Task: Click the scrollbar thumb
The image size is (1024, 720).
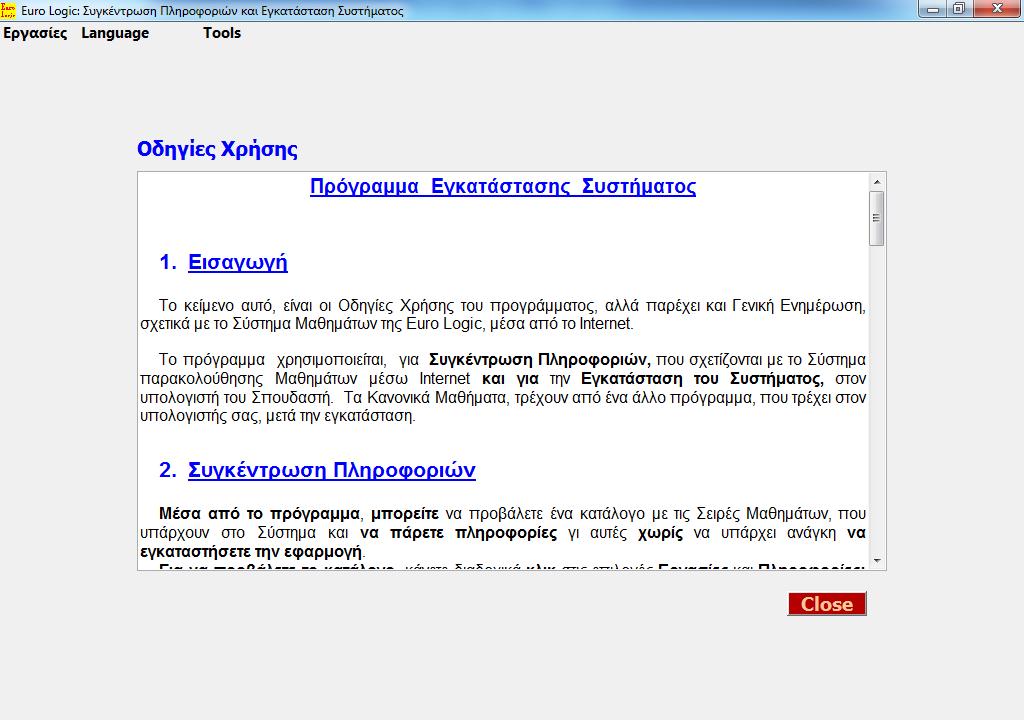Action: pos(879,220)
